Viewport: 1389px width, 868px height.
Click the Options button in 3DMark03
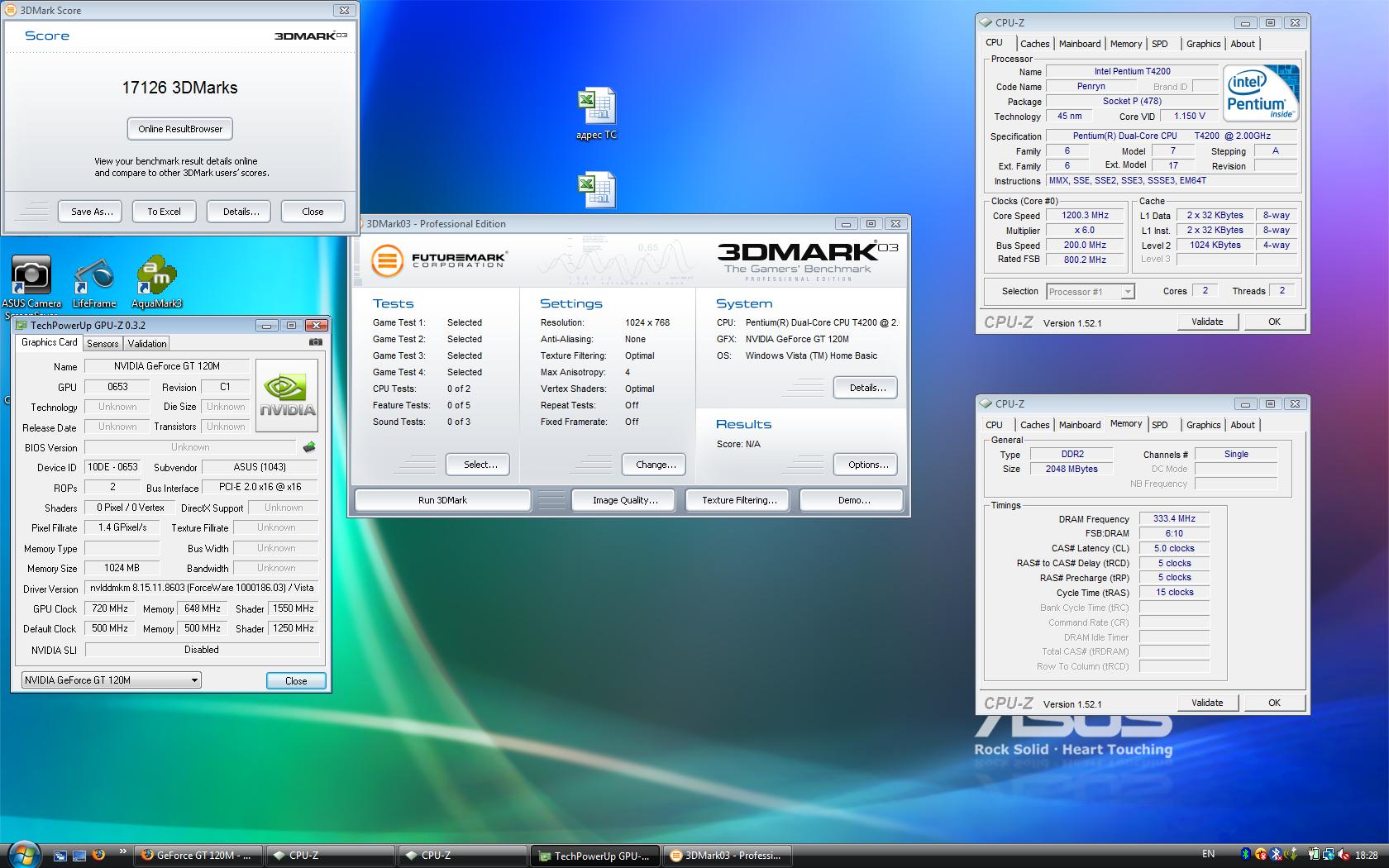click(x=867, y=465)
